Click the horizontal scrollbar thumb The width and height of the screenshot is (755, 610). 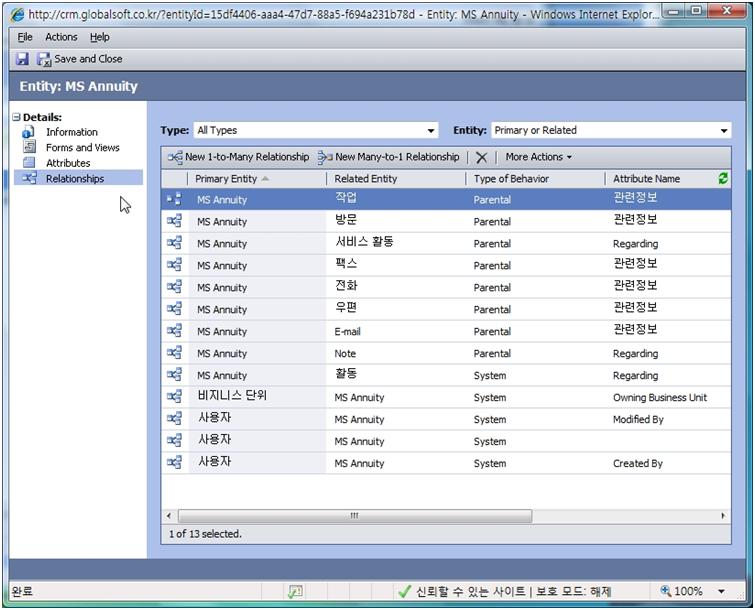355,516
